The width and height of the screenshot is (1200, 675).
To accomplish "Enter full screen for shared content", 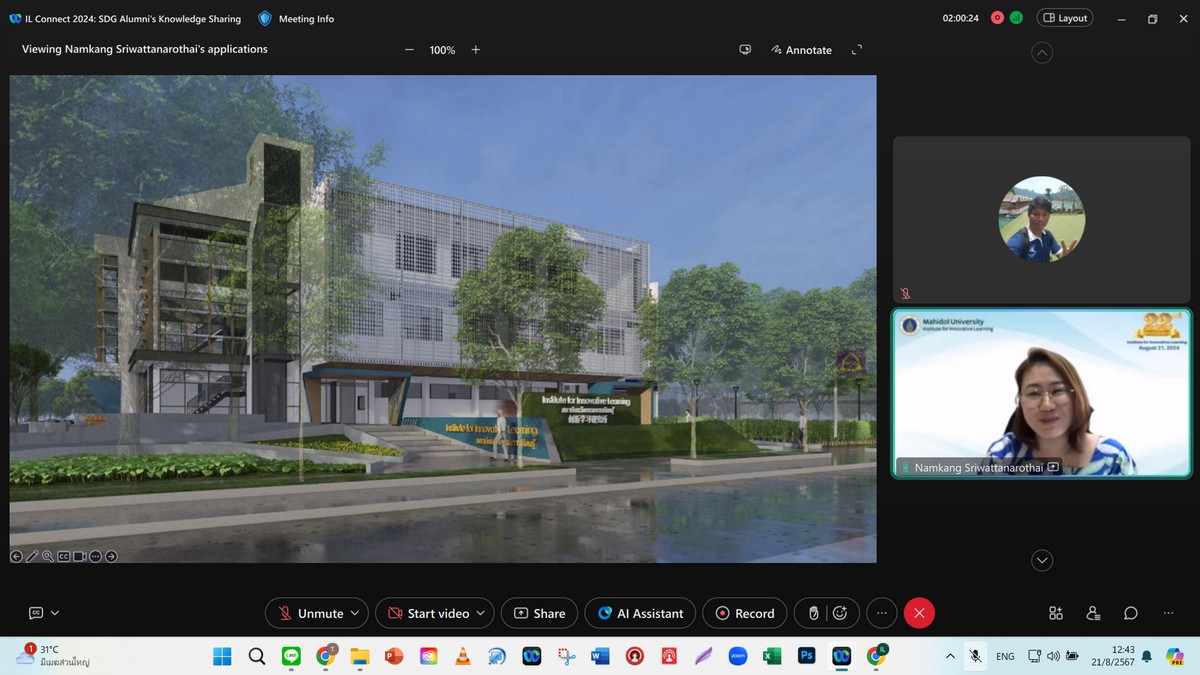I will coord(856,50).
